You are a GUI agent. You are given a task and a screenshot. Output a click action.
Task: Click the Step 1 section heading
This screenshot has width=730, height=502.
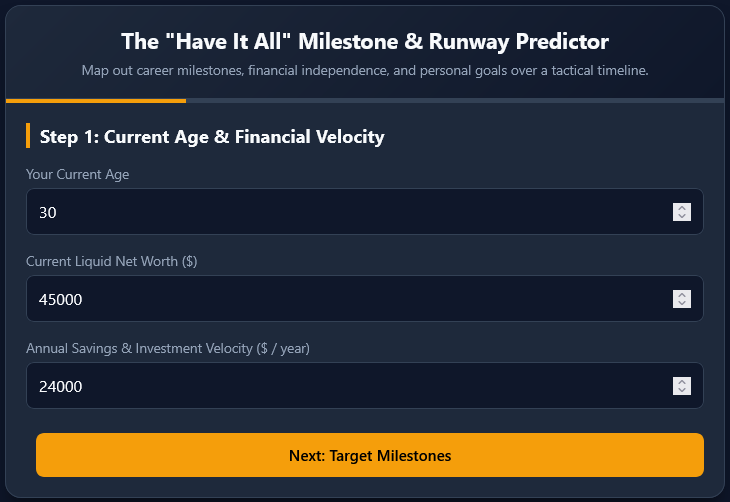point(212,137)
